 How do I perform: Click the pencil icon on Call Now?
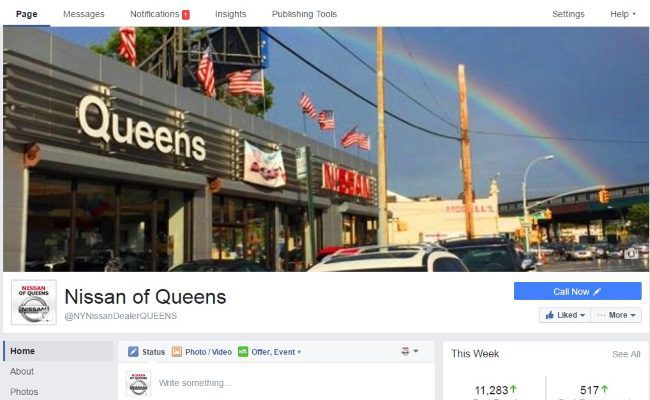pos(597,292)
